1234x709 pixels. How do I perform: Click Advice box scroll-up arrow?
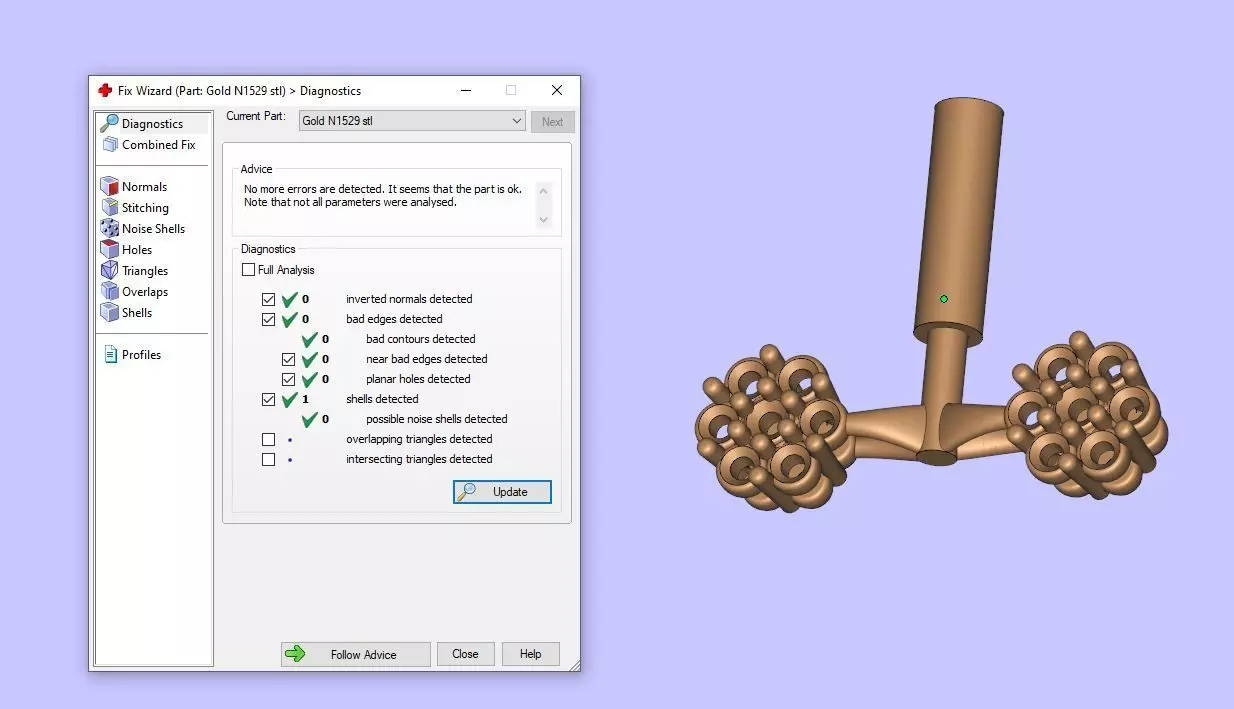(543, 190)
